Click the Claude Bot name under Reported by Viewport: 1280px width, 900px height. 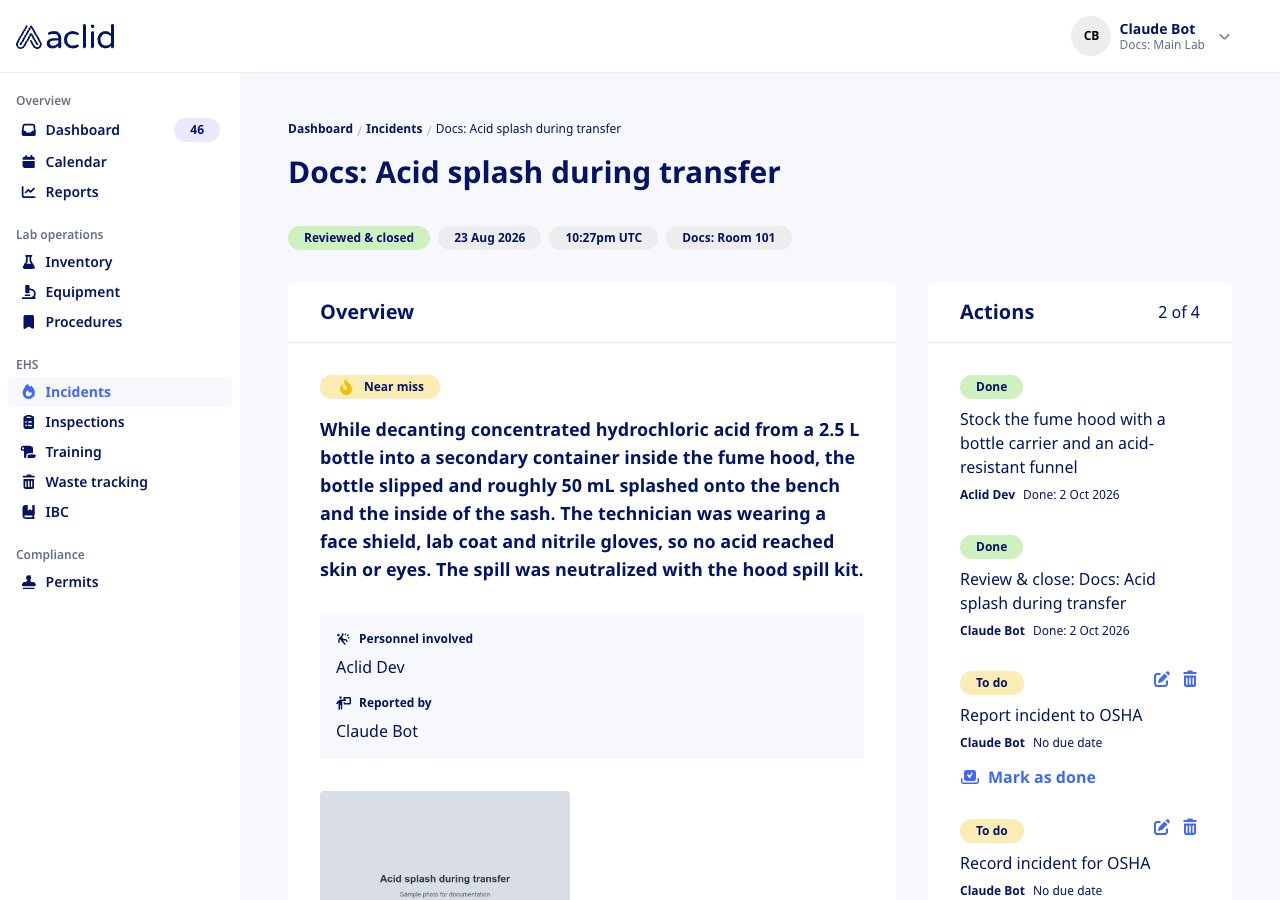377,731
